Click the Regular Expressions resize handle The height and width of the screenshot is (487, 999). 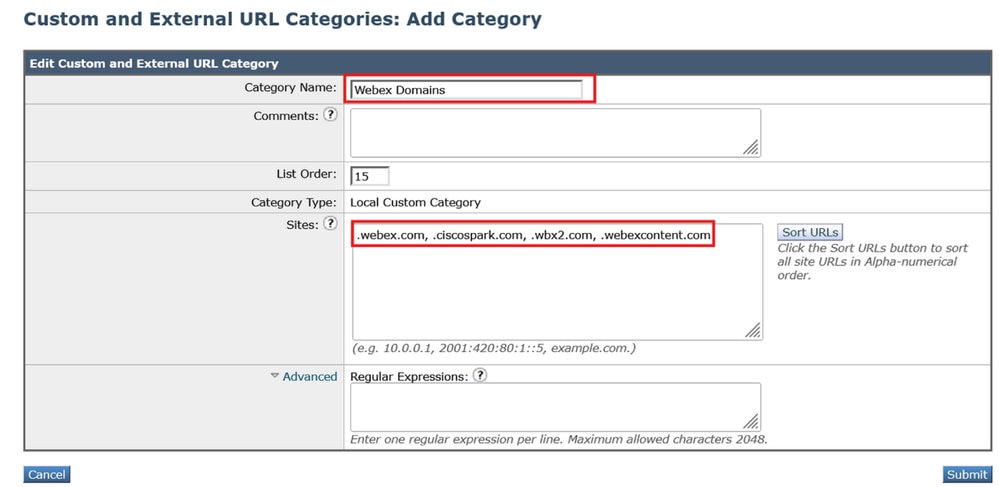click(750, 422)
